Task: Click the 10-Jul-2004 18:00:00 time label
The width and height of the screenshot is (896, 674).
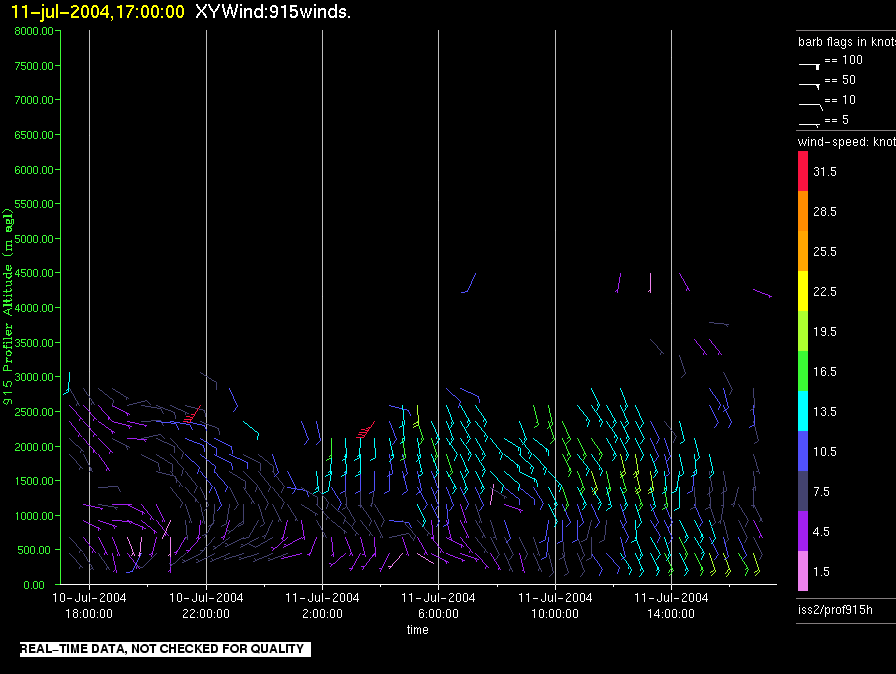Action: click(89, 605)
